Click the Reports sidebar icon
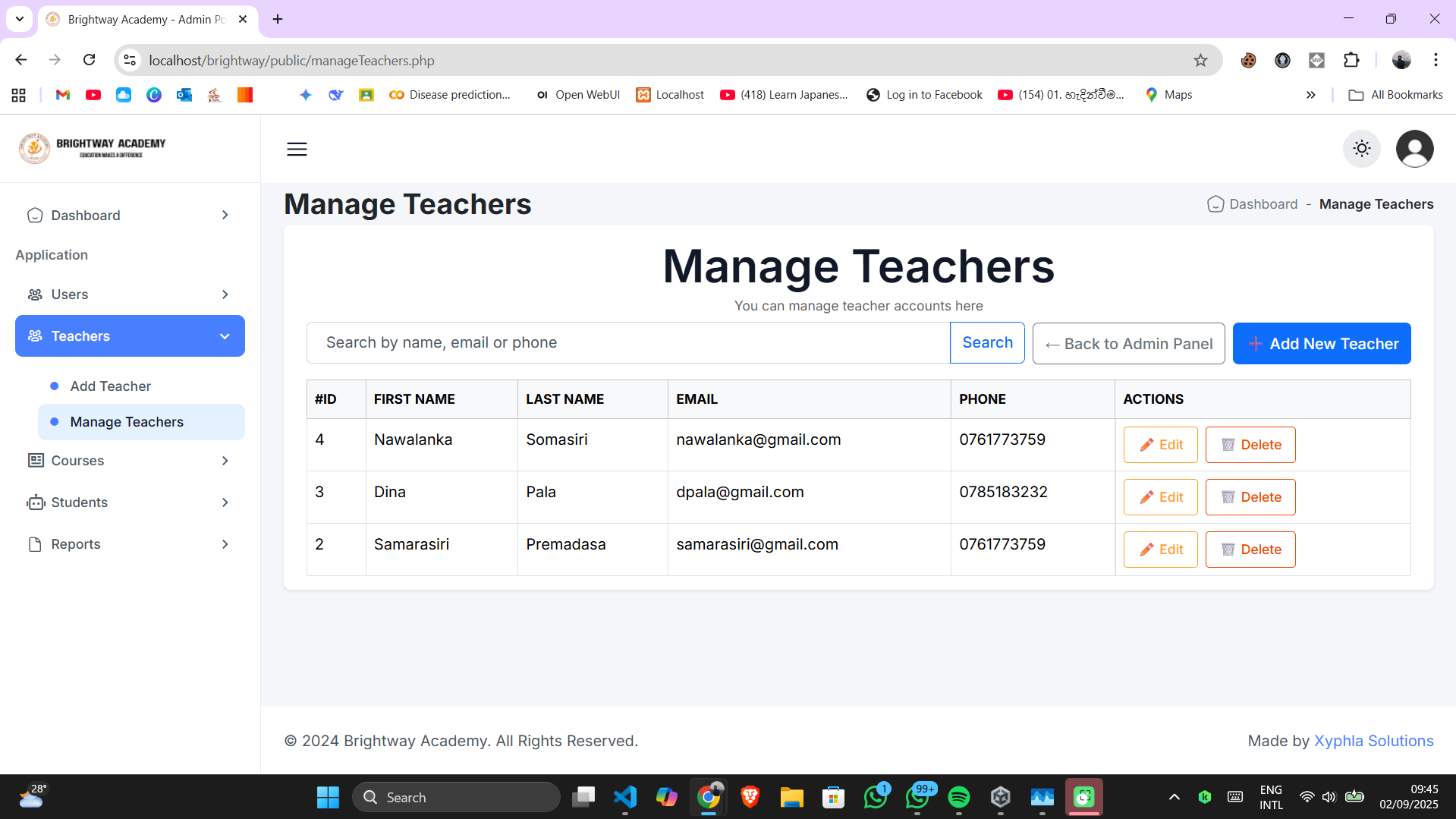1456x819 pixels. 34,543
